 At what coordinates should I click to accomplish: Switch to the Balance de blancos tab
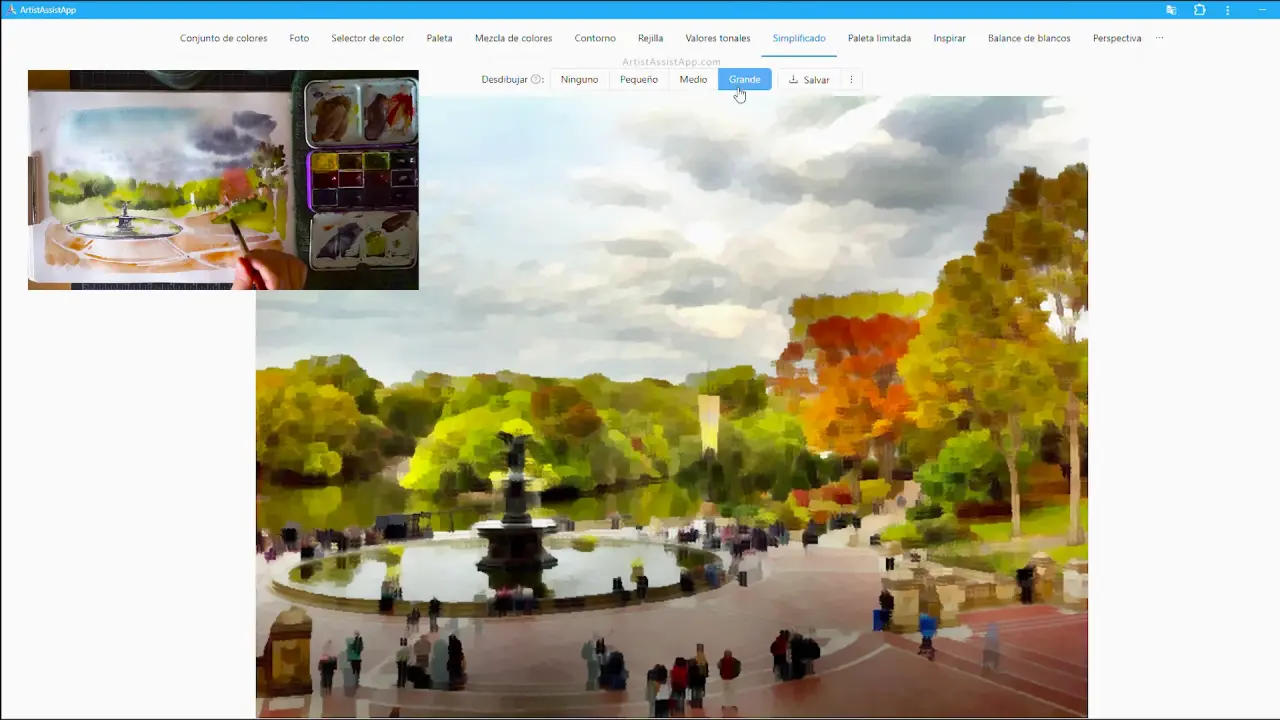1028,38
